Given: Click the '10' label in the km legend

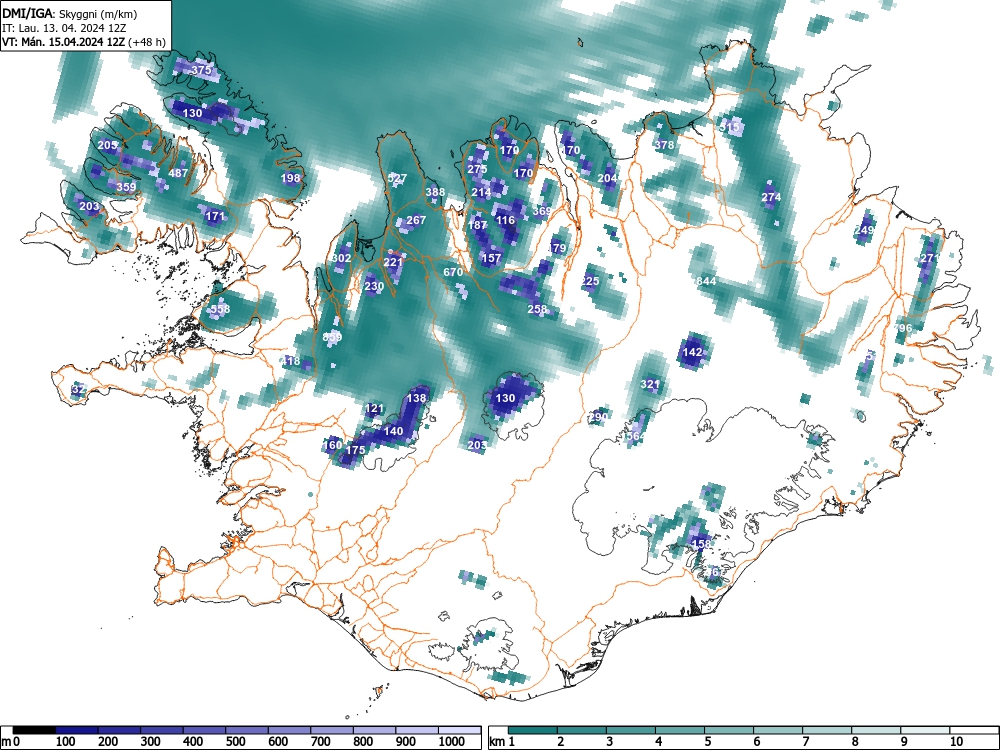Looking at the screenshot, I should [x=955, y=742].
